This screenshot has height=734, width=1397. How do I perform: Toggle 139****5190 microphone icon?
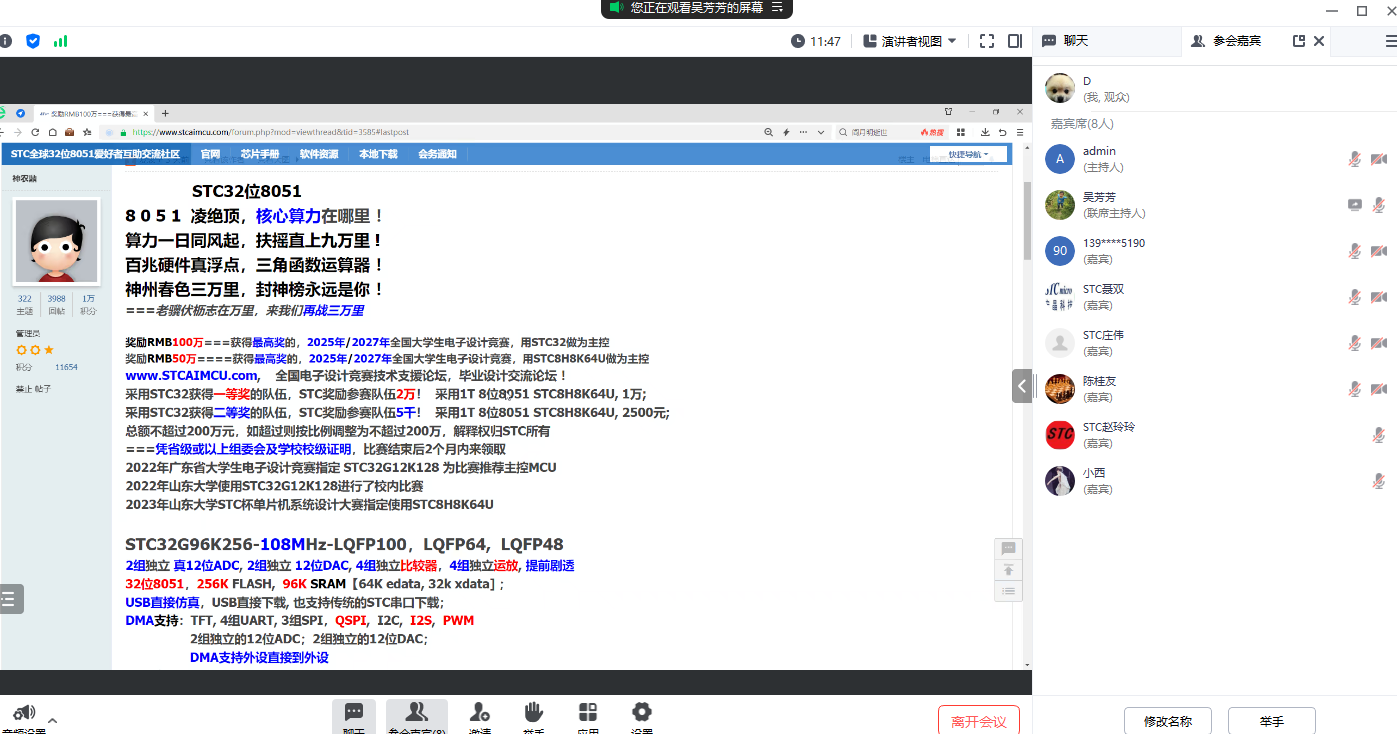pyautogui.click(x=1355, y=251)
